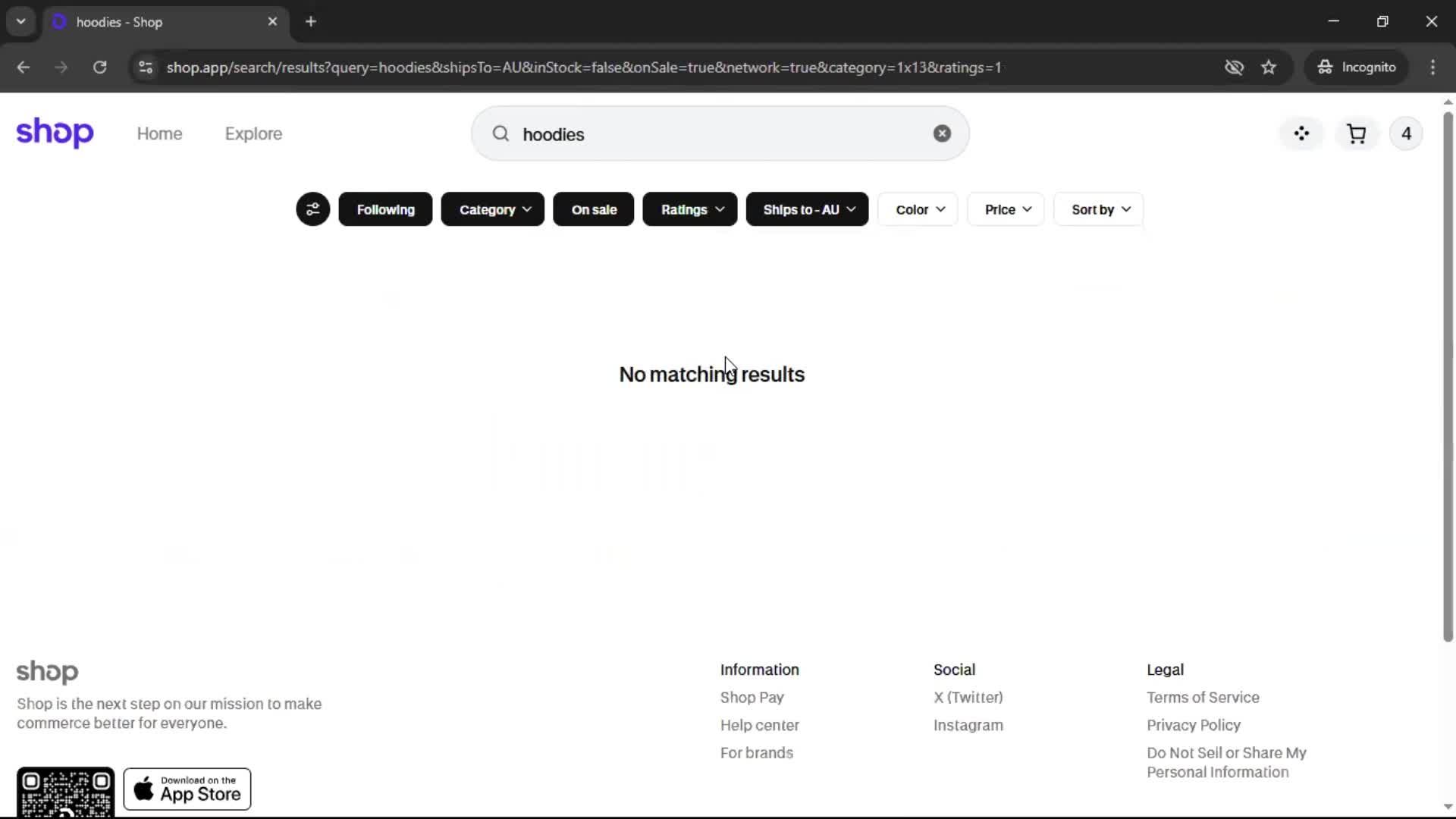Screen dimensions: 1456x819
Task: Open the Sort by dropdown
Action: (1099, 209)
